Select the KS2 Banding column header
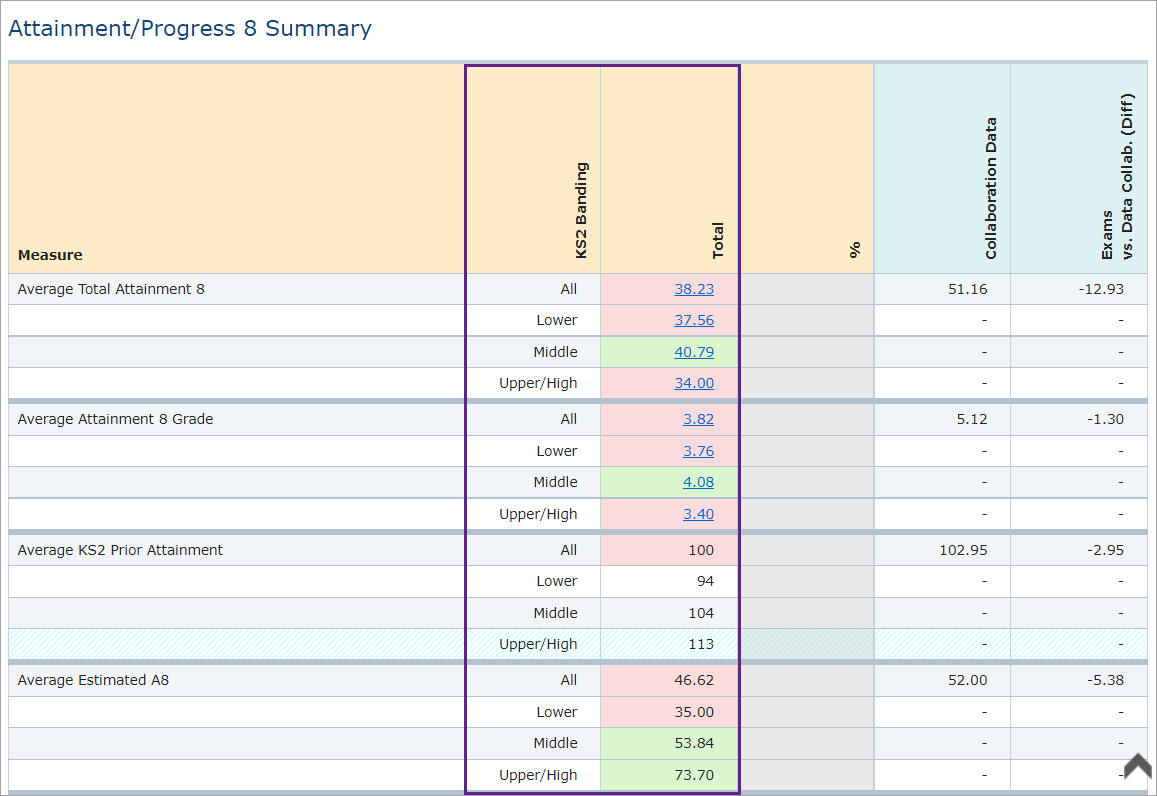 point(581,210)
